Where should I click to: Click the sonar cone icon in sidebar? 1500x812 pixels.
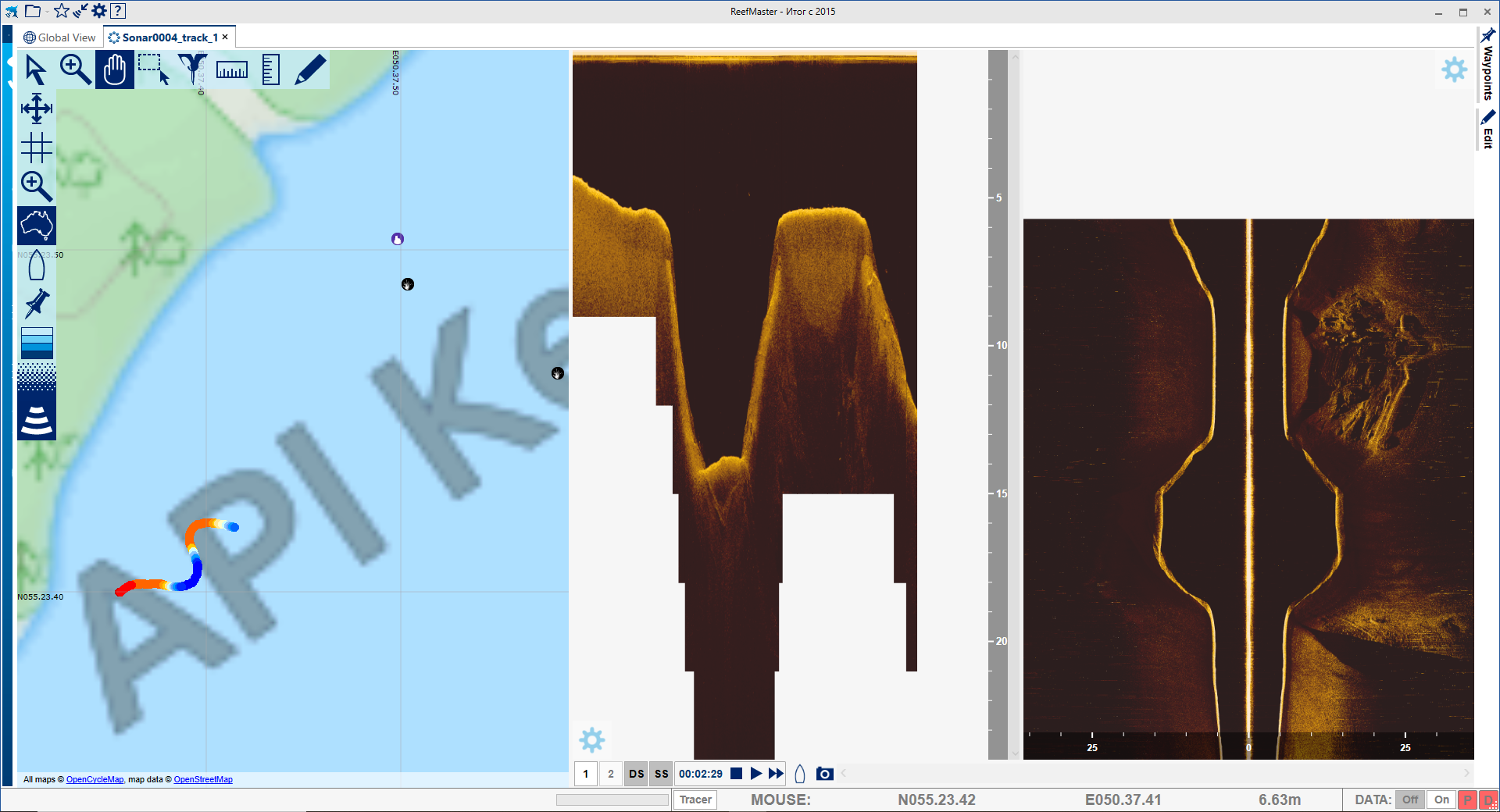coord(37,421)
